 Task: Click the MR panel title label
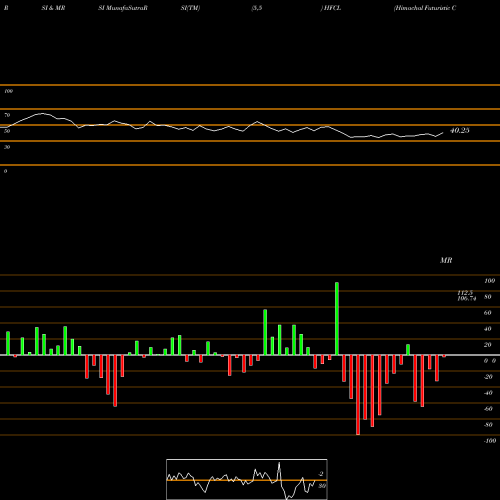[x=446, y=260]
